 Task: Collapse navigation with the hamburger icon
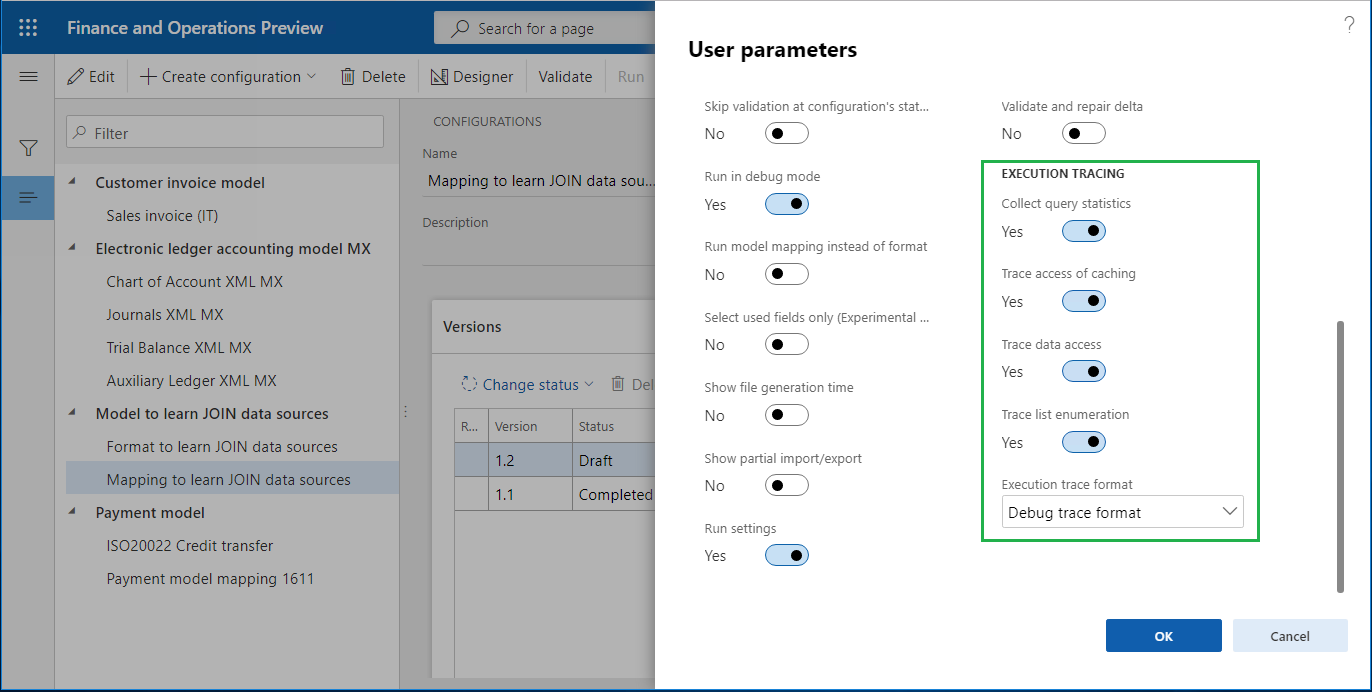28,76
